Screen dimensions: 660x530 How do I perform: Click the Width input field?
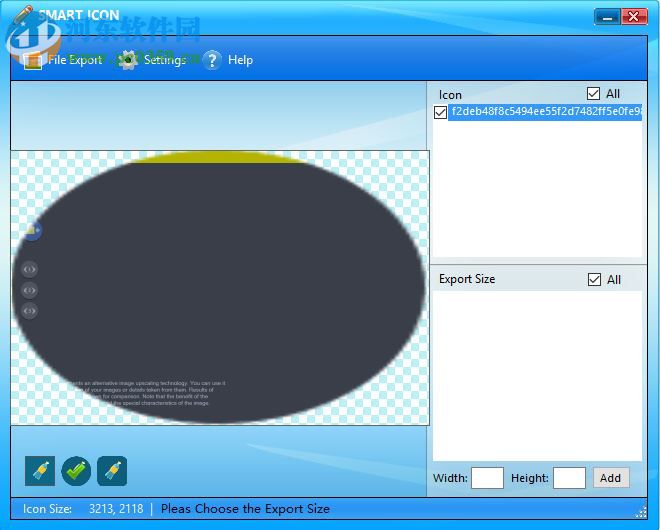coord(487,478)
